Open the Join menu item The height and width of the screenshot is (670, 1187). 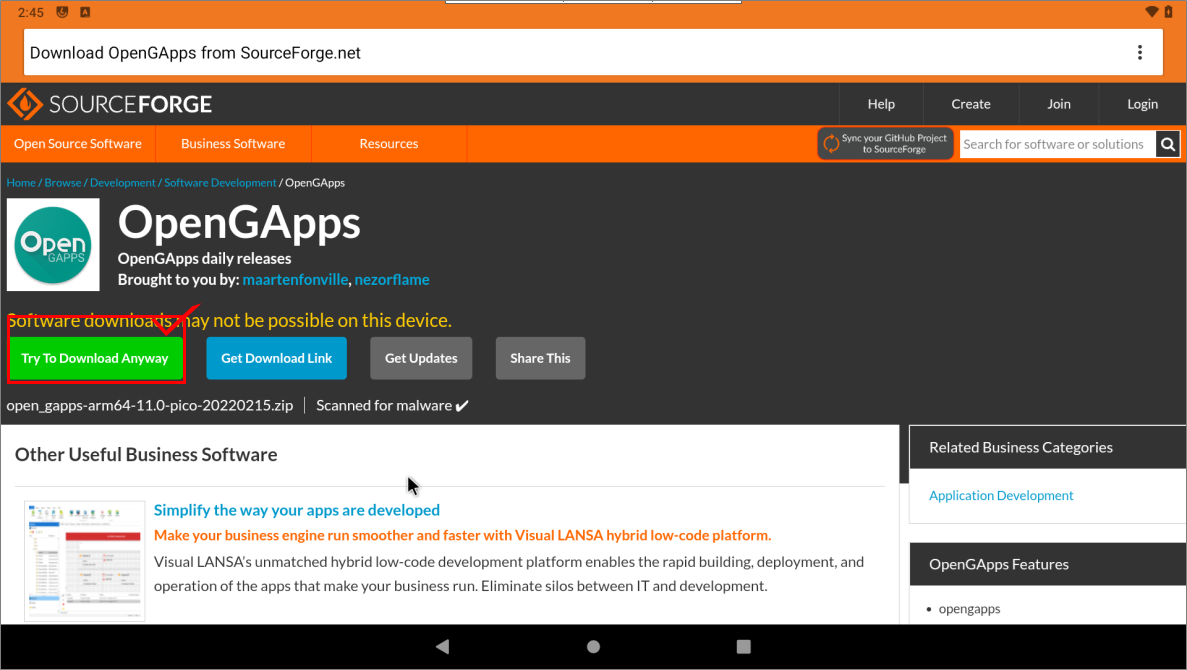[1058, 104]
